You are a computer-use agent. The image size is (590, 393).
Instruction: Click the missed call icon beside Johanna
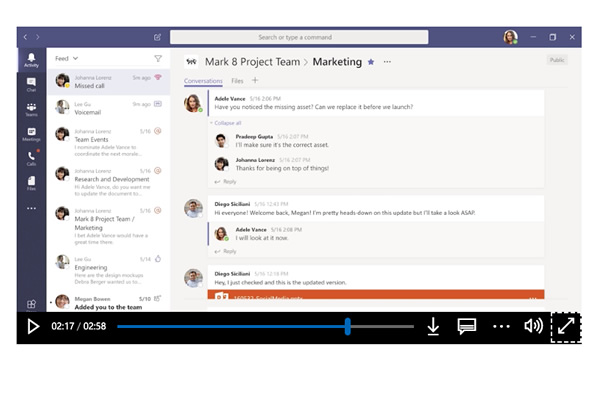click(158, 77)
